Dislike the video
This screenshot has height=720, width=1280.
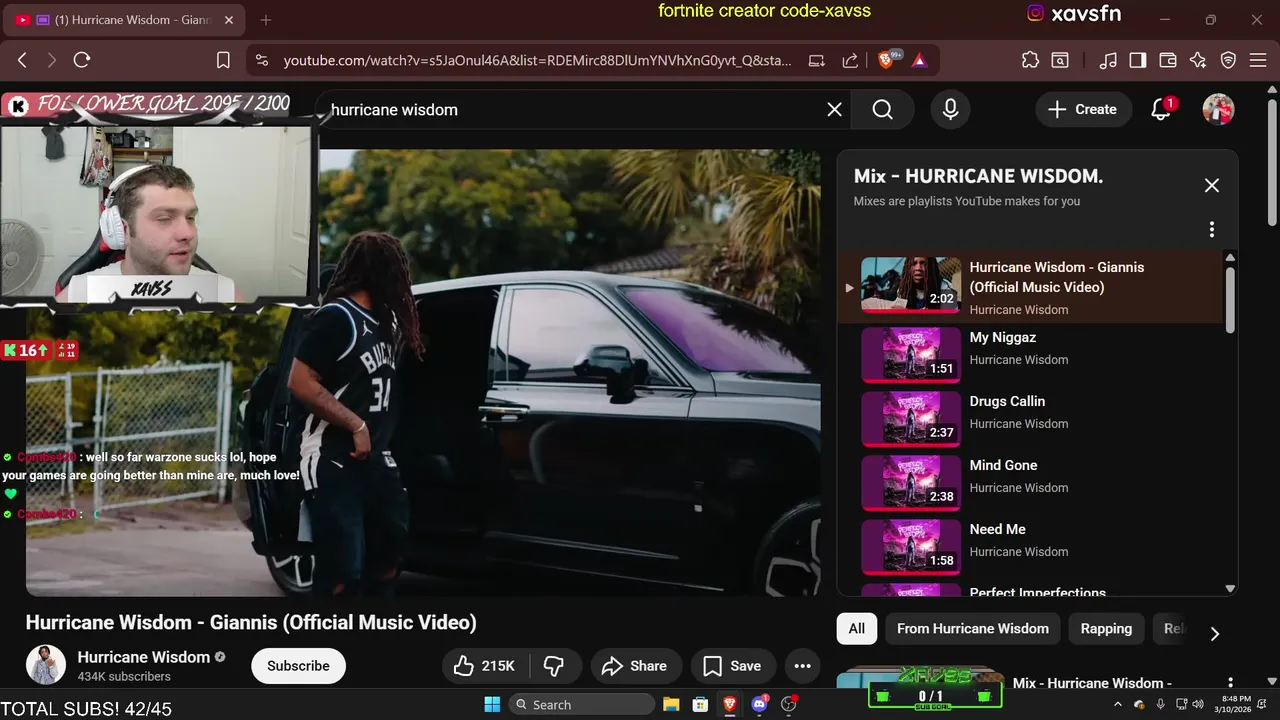pyautogui.click(x=554, y=666)
